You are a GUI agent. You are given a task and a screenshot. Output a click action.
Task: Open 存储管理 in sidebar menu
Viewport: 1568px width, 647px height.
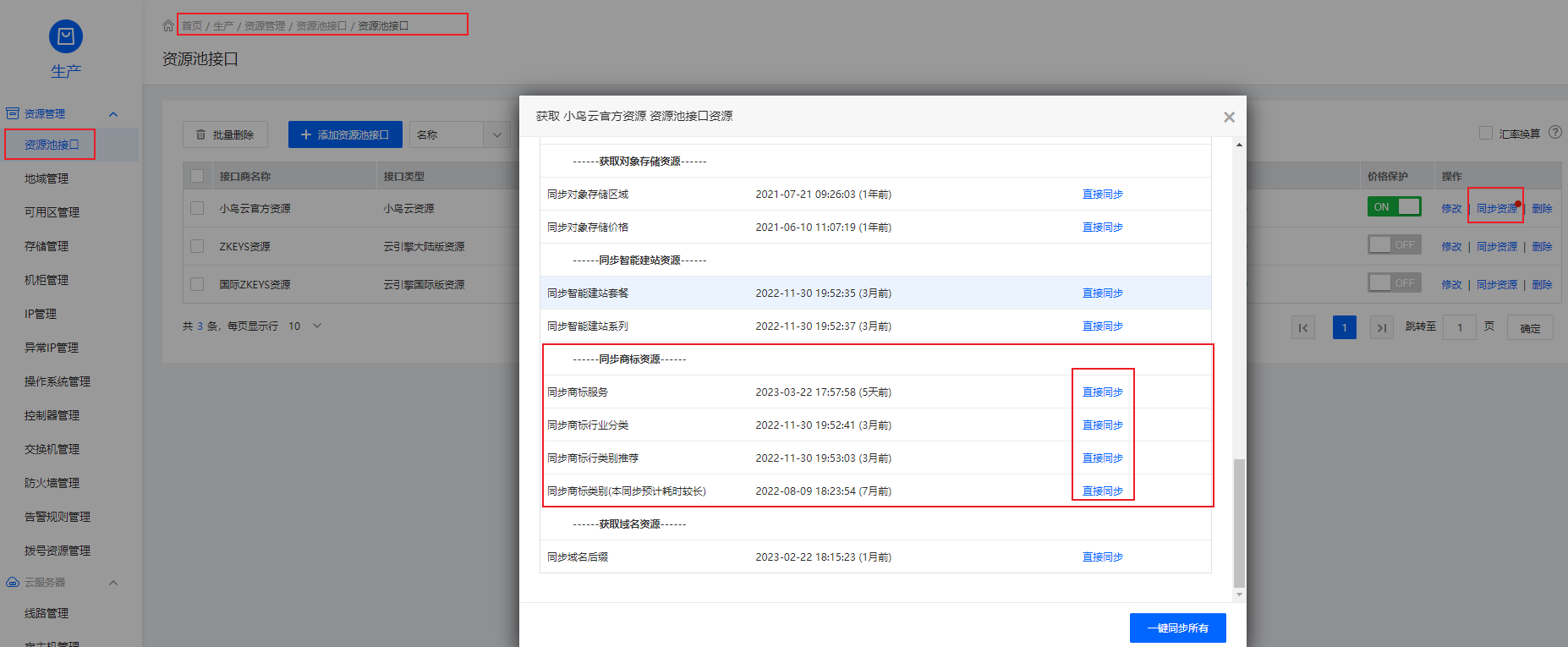47,246
